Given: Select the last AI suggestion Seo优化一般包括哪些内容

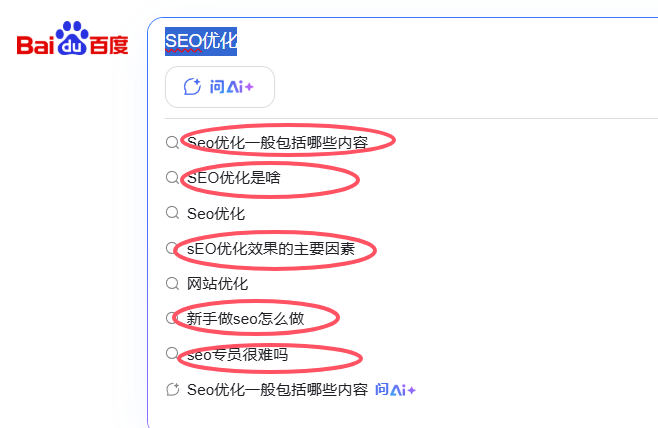Looking at the screenshot, I should click(277, 390).
